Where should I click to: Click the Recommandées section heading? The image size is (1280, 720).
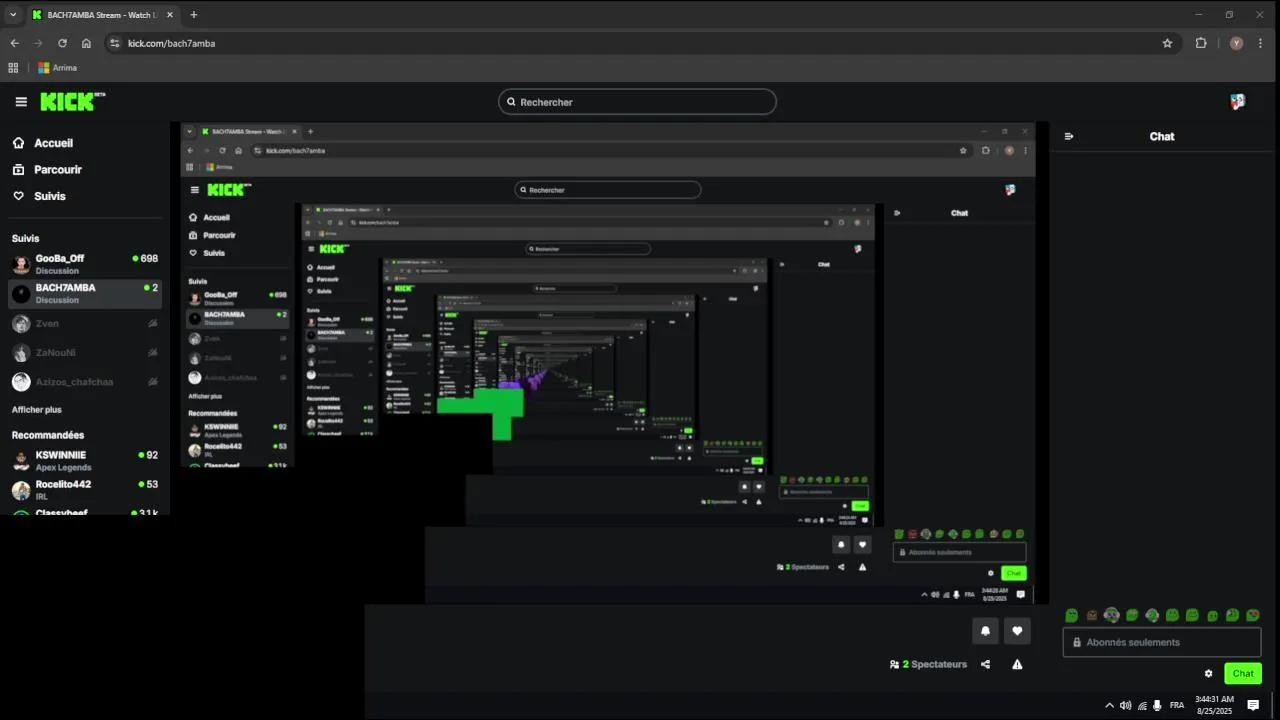[48, 435]
